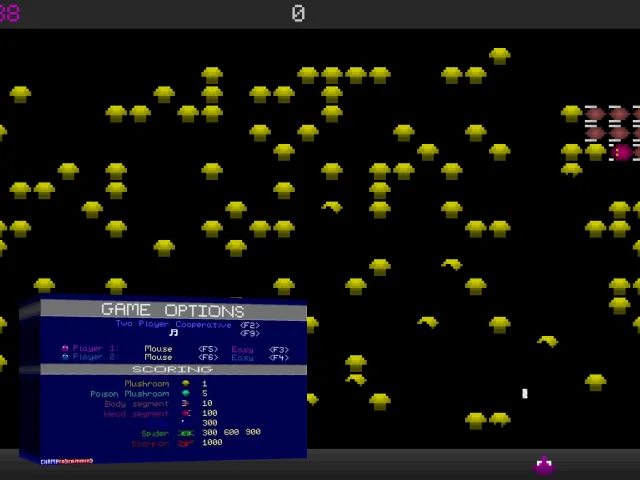Click the F3 difficulty key label
Screen dimensions: 640x480
click(x=279, y=350)
